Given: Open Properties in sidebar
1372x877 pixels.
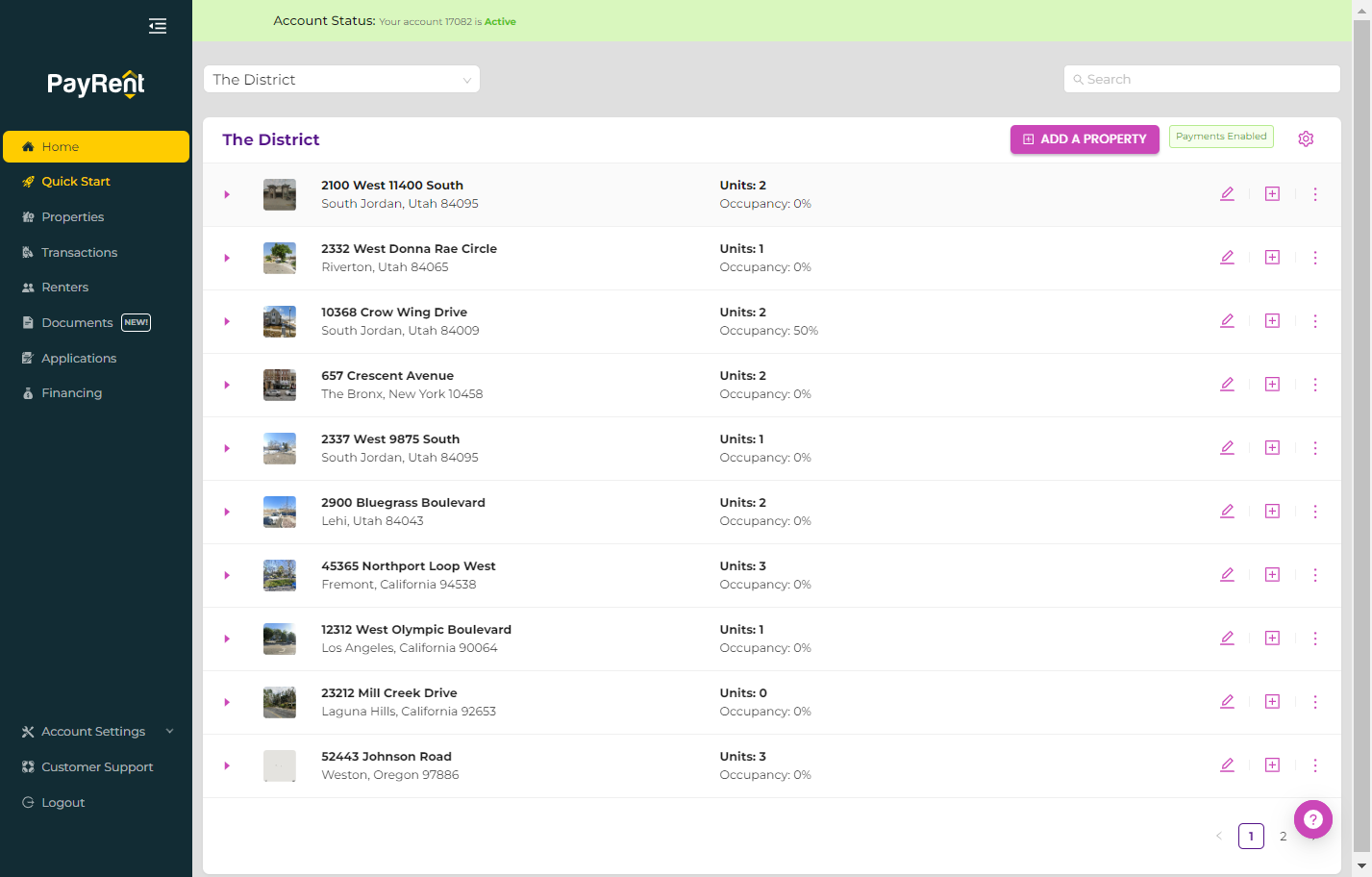Looking at the screenshot, I should [x=96, y=217].
